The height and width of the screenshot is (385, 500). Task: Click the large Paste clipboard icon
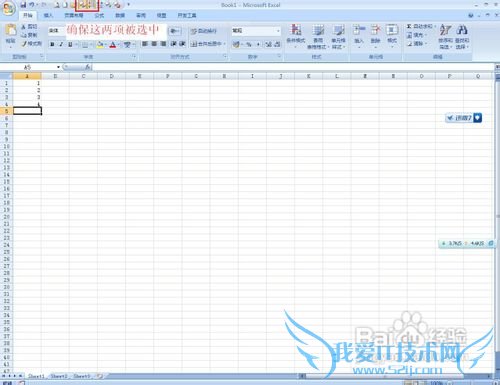coord(11,30)
